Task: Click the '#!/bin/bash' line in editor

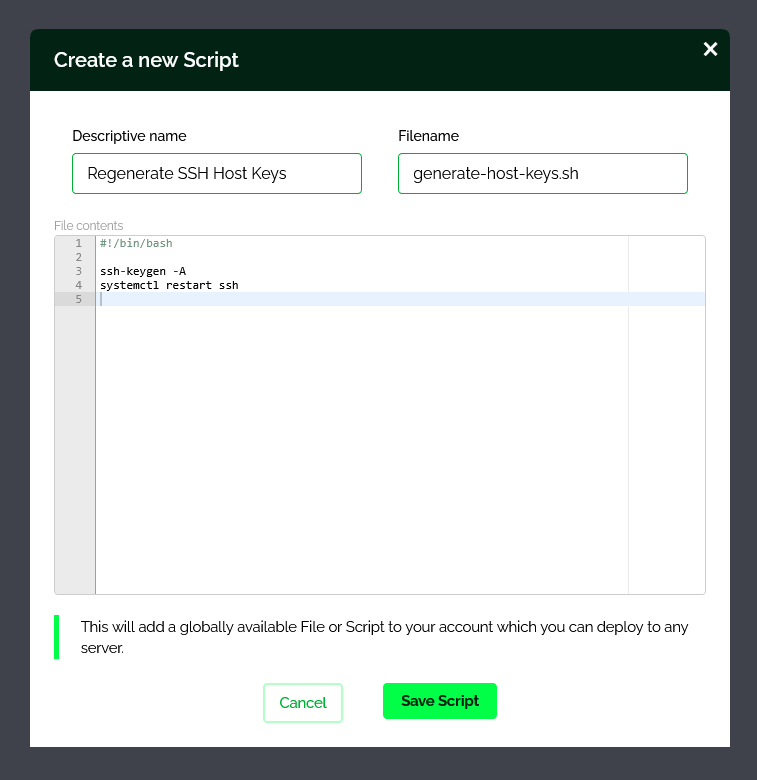Action: (136, 243)
